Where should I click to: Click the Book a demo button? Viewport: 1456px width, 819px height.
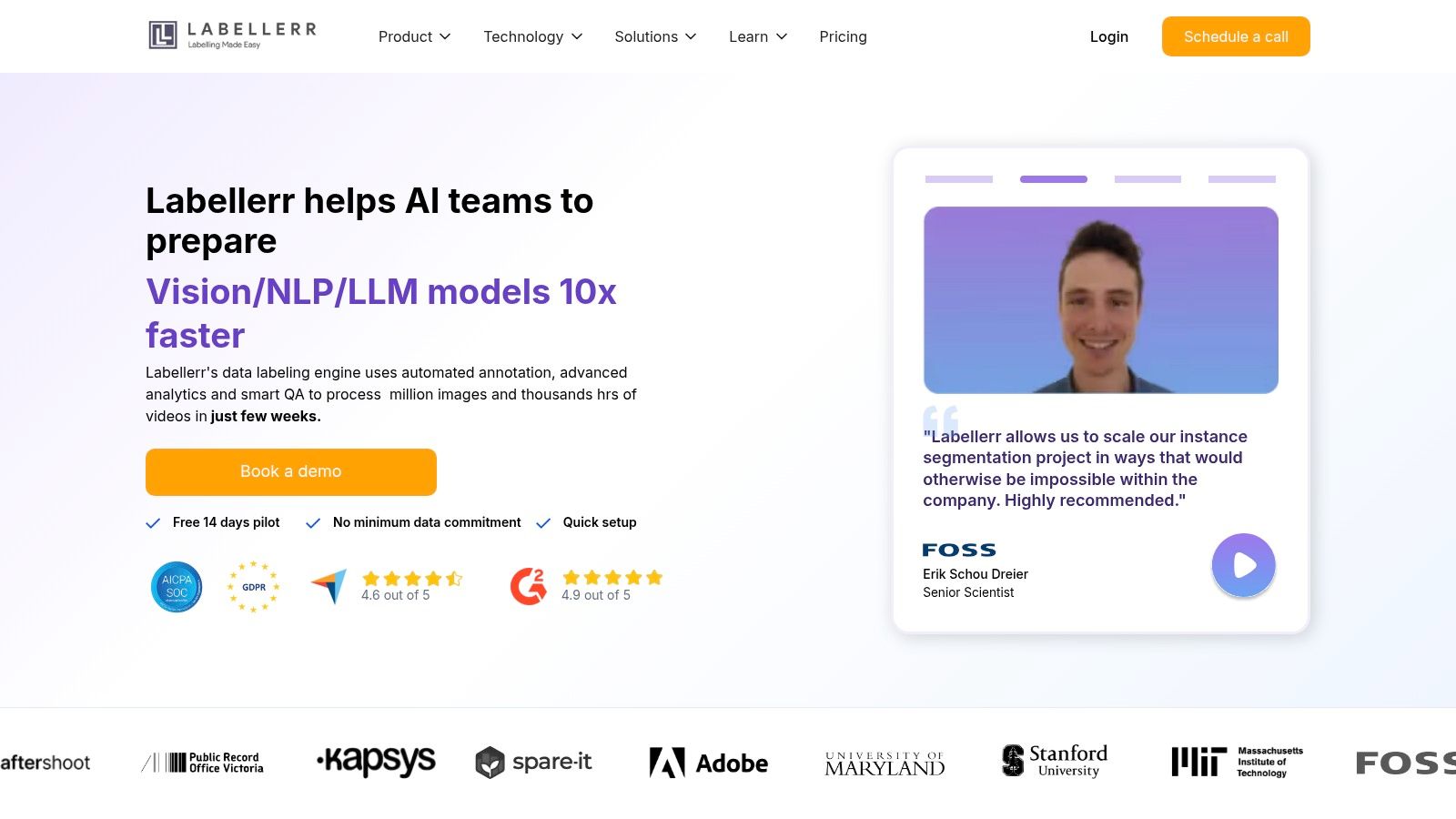(x=291, y=471)
